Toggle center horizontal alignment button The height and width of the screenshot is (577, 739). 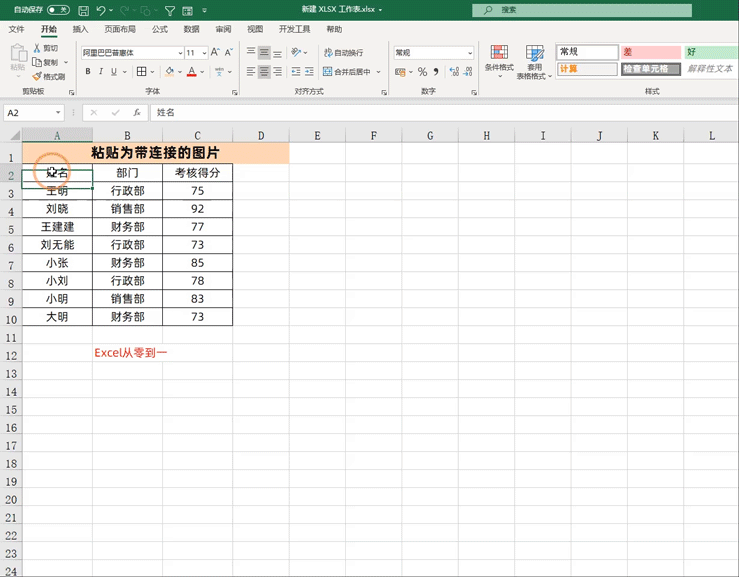click(x=264, y=72)
